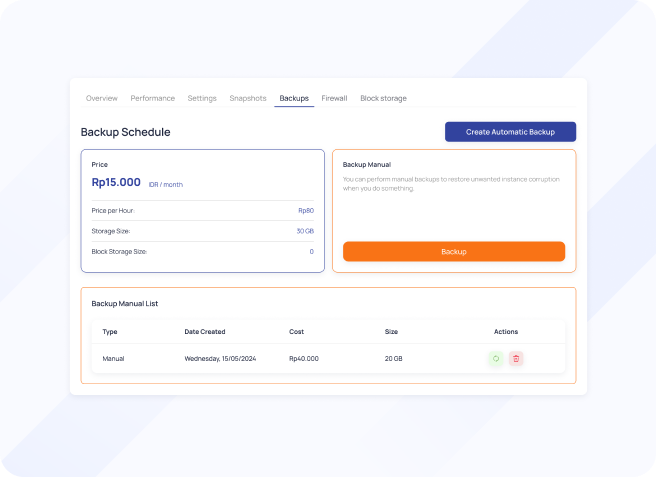
Task: Click the Price per Hour row
Action: (x=202, y=211)
